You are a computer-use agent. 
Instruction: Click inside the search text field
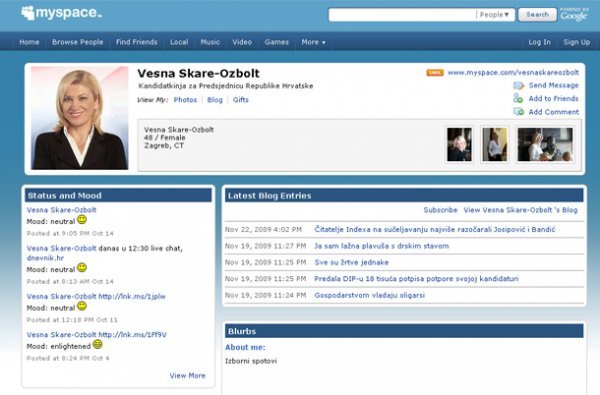tap(402, 15)
